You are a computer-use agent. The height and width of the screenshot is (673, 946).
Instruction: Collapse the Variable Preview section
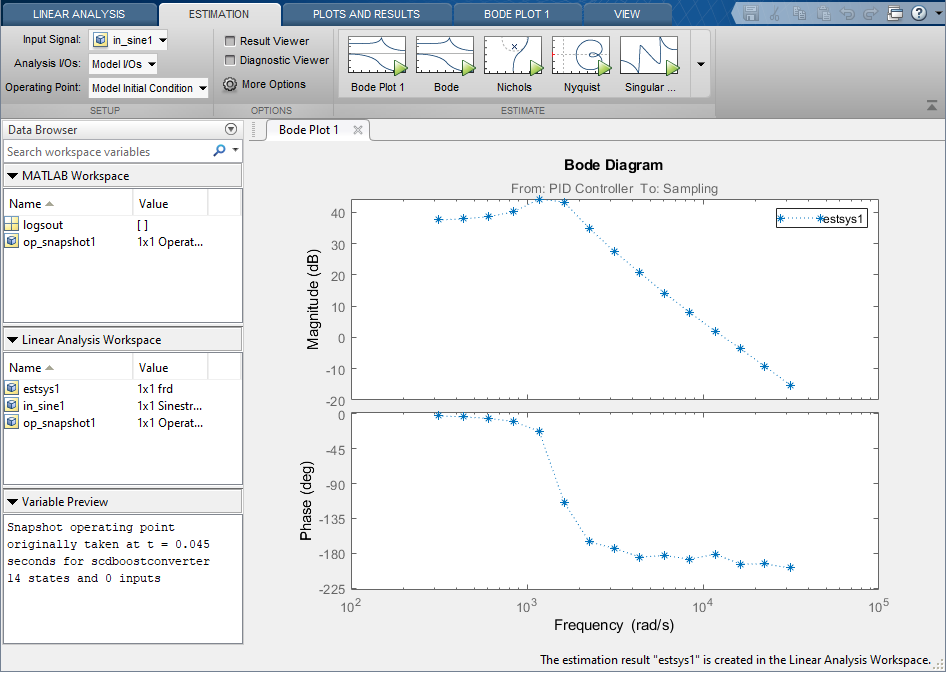click(12, 502)
